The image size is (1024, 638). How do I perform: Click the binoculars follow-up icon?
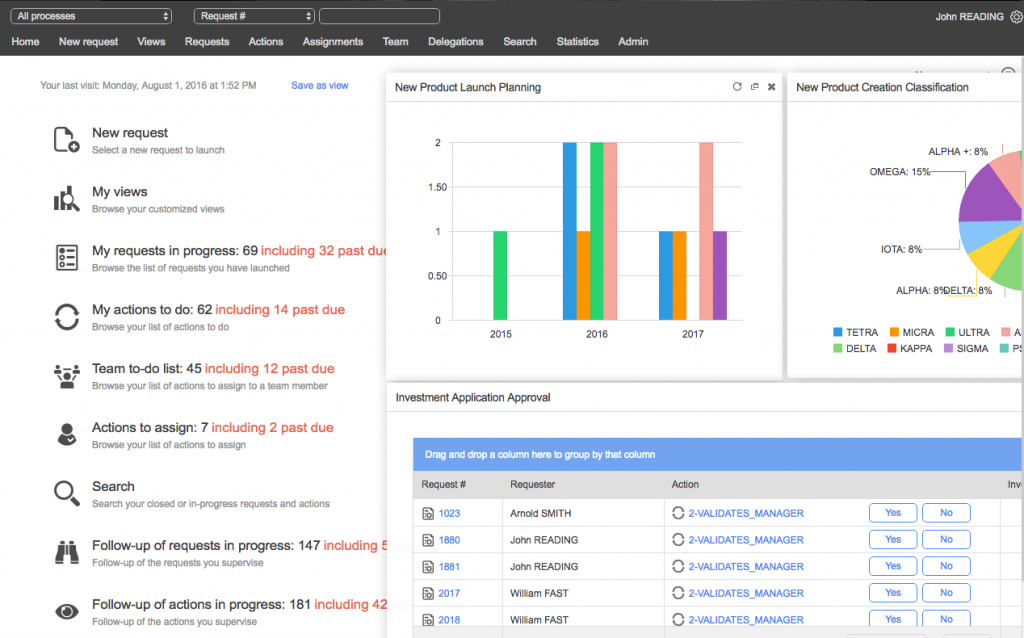click(x=66, y=552)
